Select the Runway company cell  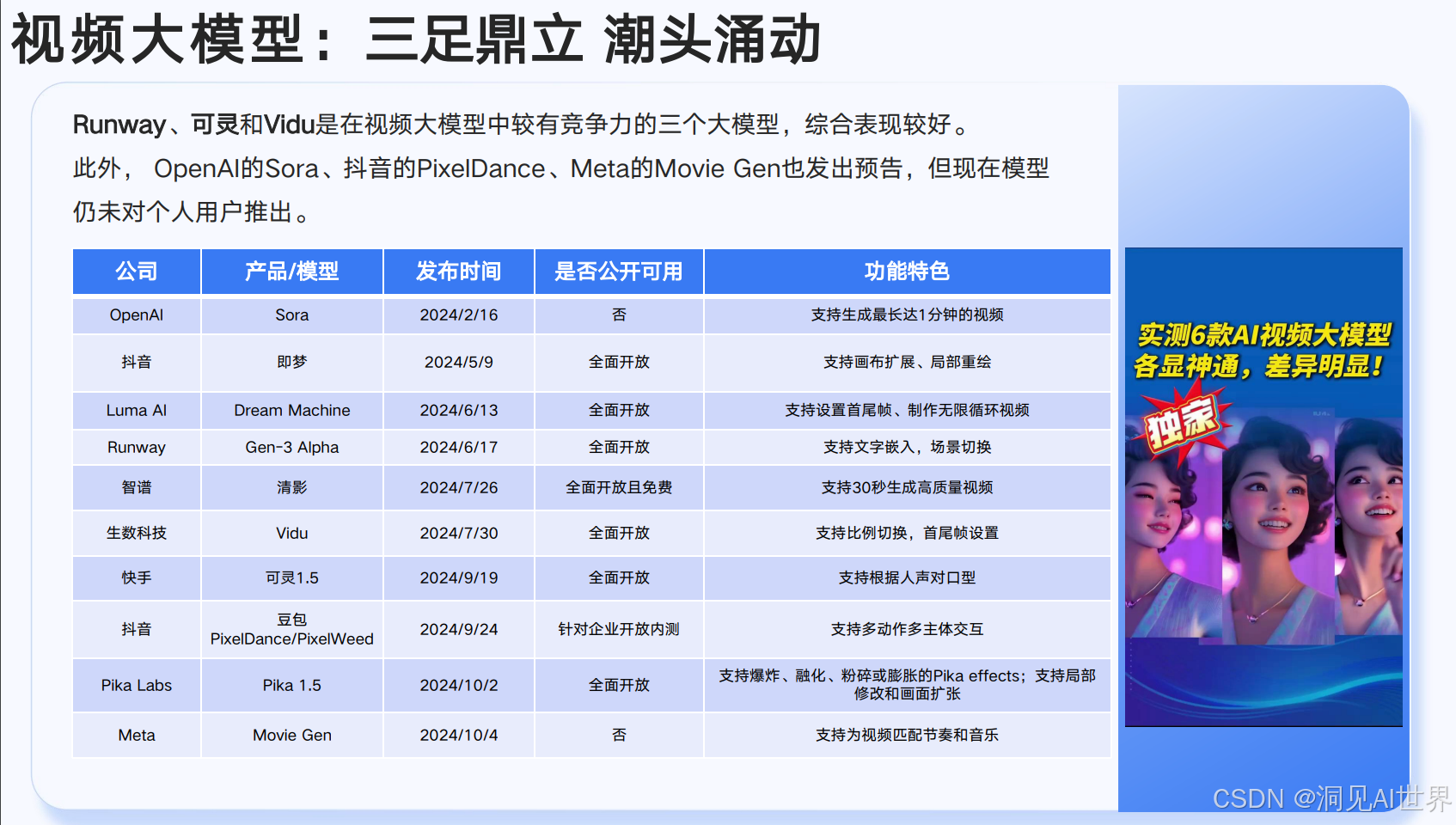click(x=137, y=448)
